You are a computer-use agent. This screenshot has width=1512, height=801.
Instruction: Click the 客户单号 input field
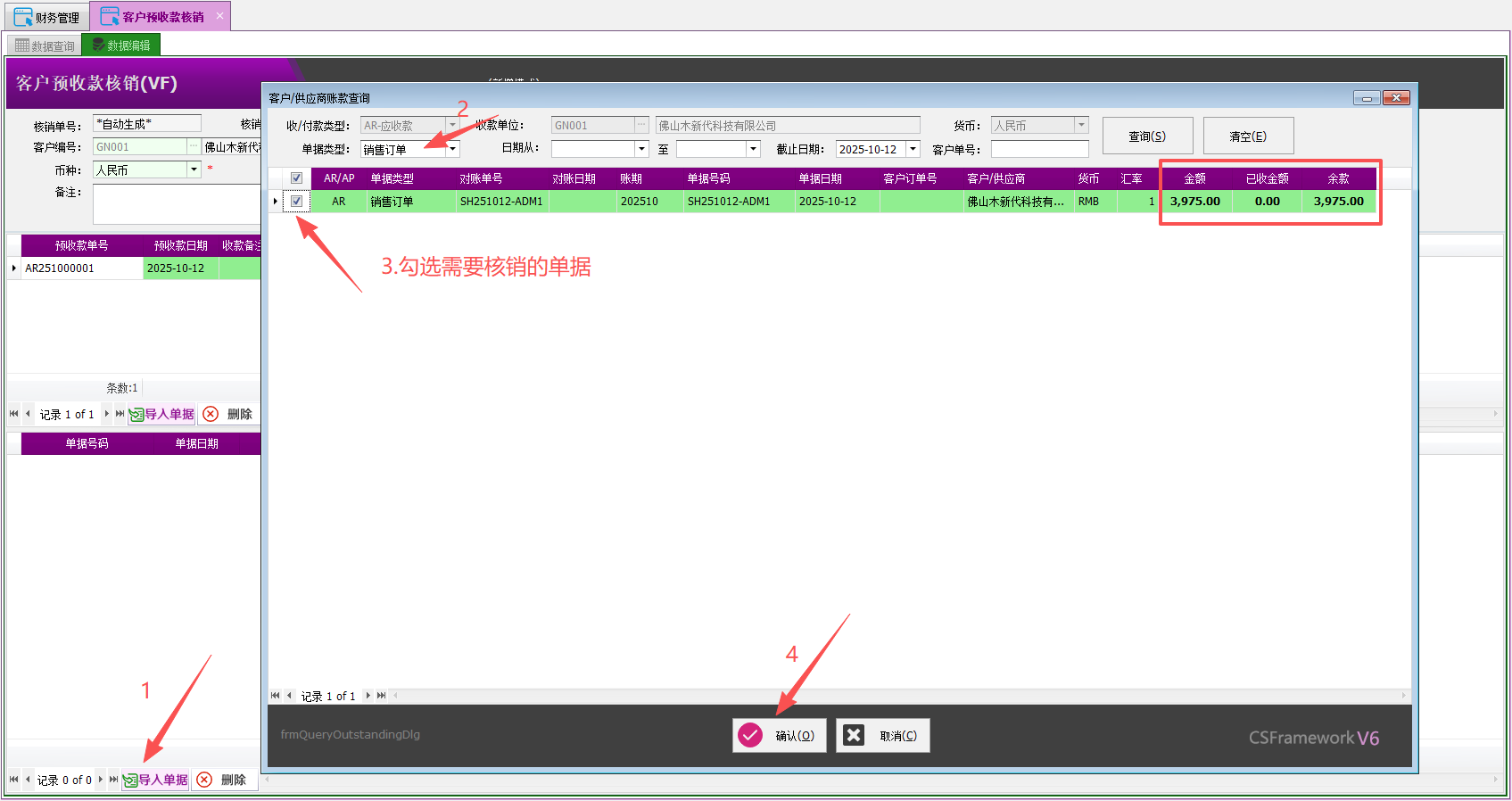(x=1039, y=150)
